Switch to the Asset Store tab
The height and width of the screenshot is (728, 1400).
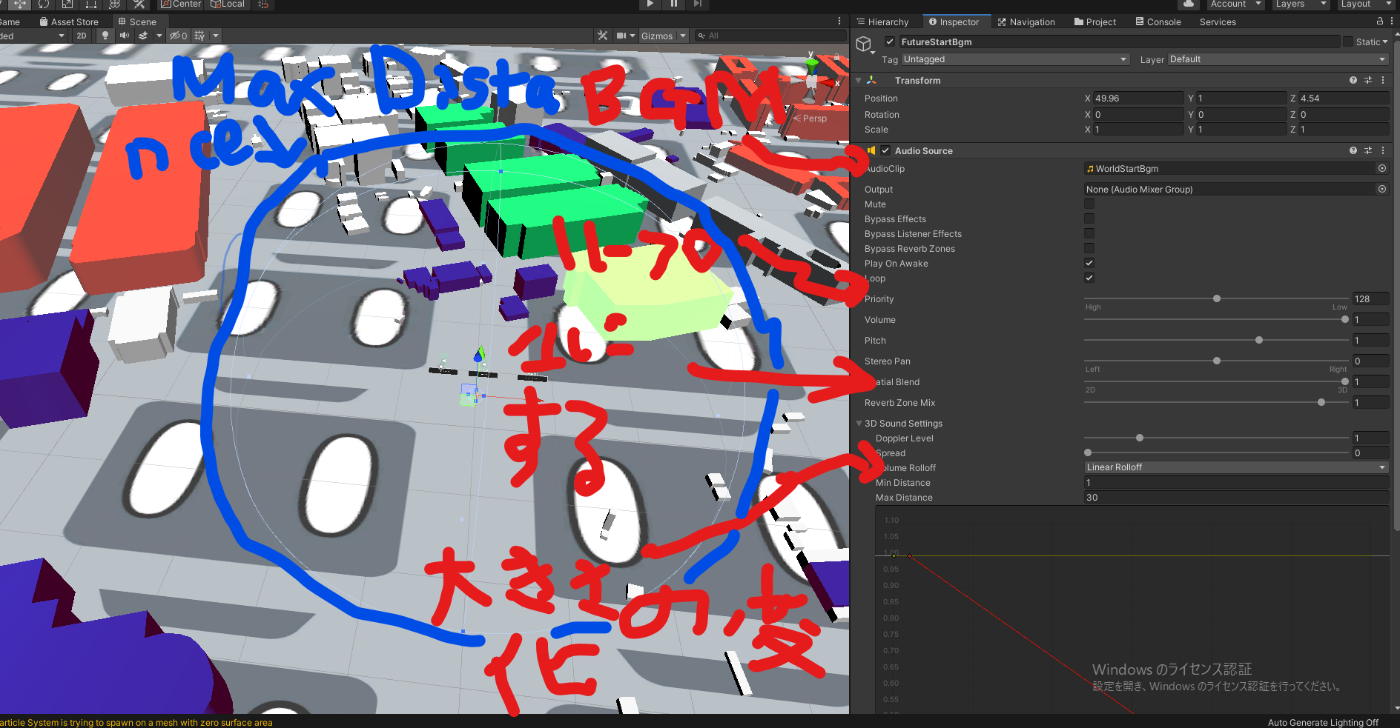[68, 21]
